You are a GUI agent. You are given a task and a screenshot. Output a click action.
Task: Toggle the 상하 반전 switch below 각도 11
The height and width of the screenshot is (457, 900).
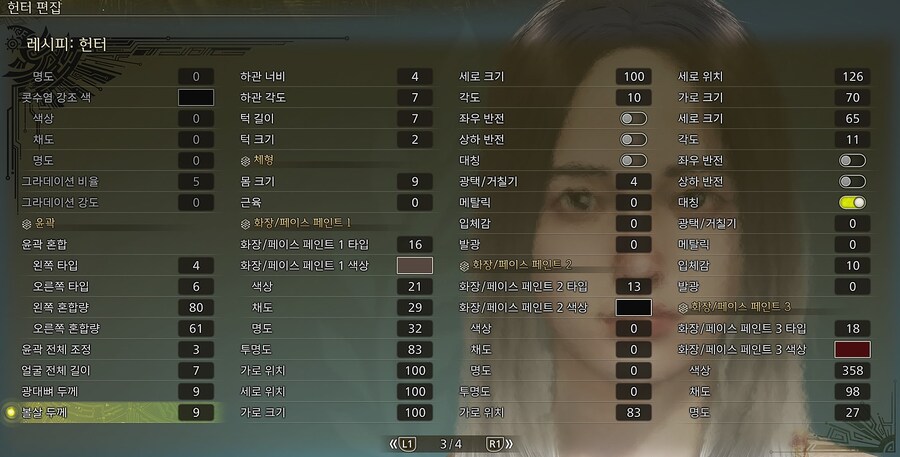(x=852, y=181)
